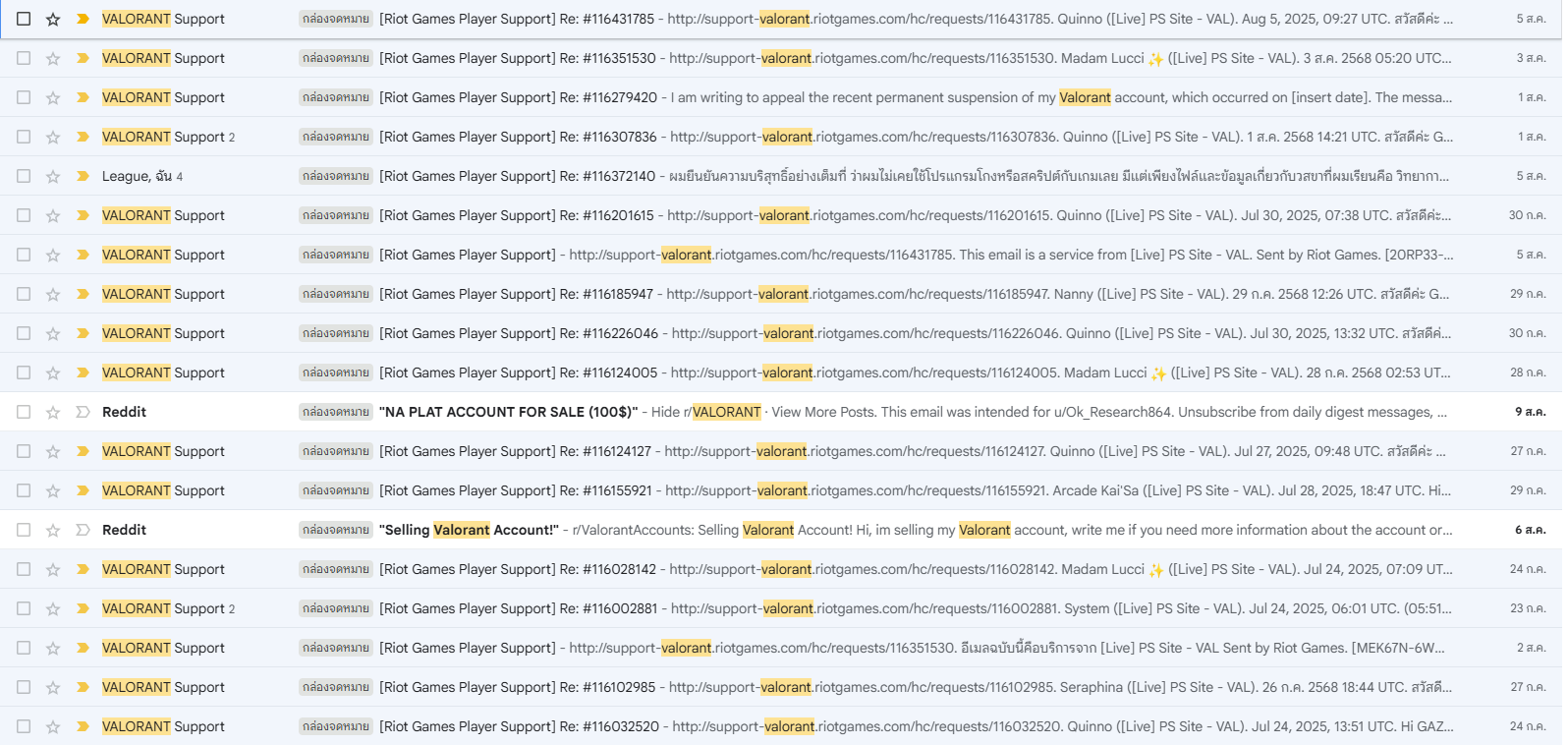Image resolution: width=1568 pixels, height=745 pixels.
Task: Click the date "28 ก.ค." on ticket #116124005
Action: [1528, 372]
